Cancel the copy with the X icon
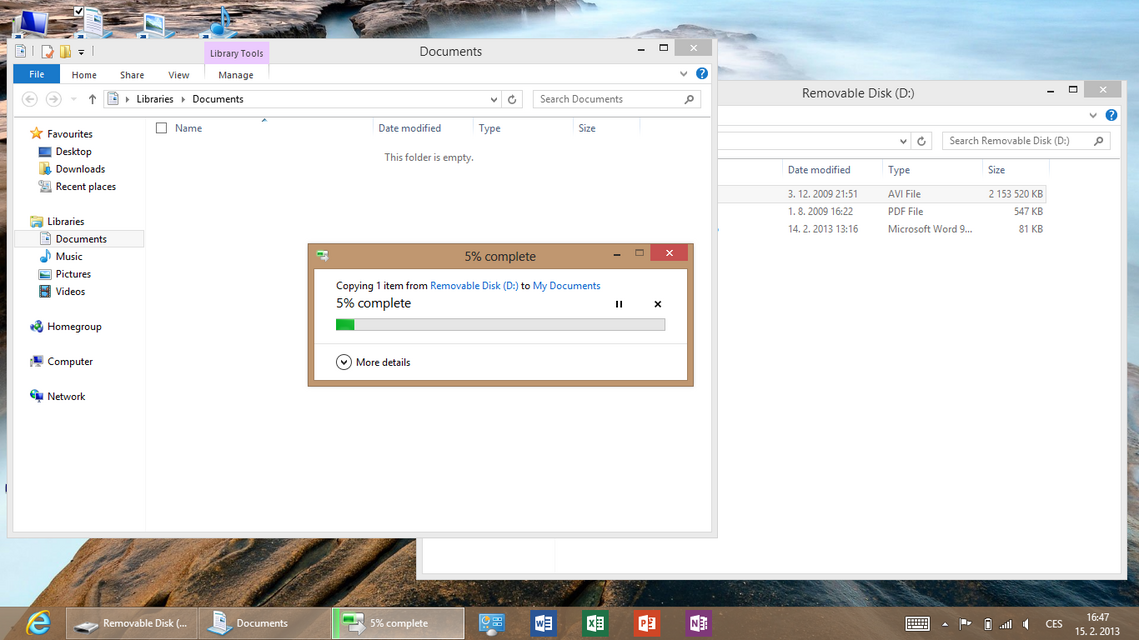Screen dimensions: 1139x640 657,304
